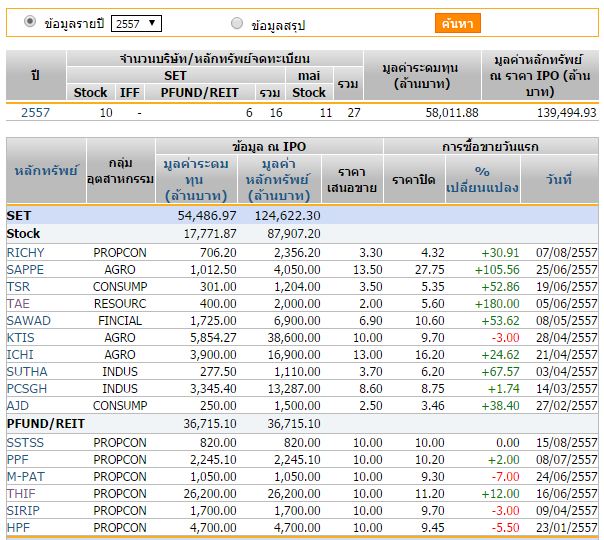Open the PCSGH security link

point(27,388)
